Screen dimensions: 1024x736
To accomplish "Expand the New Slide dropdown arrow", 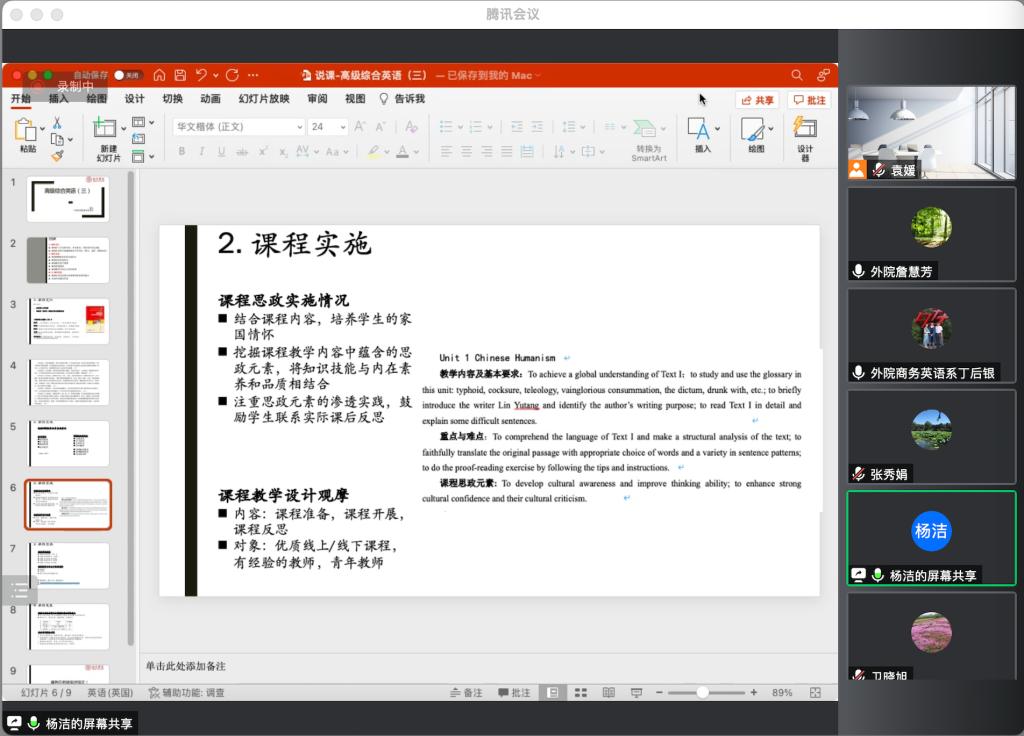I will (123, 128).
